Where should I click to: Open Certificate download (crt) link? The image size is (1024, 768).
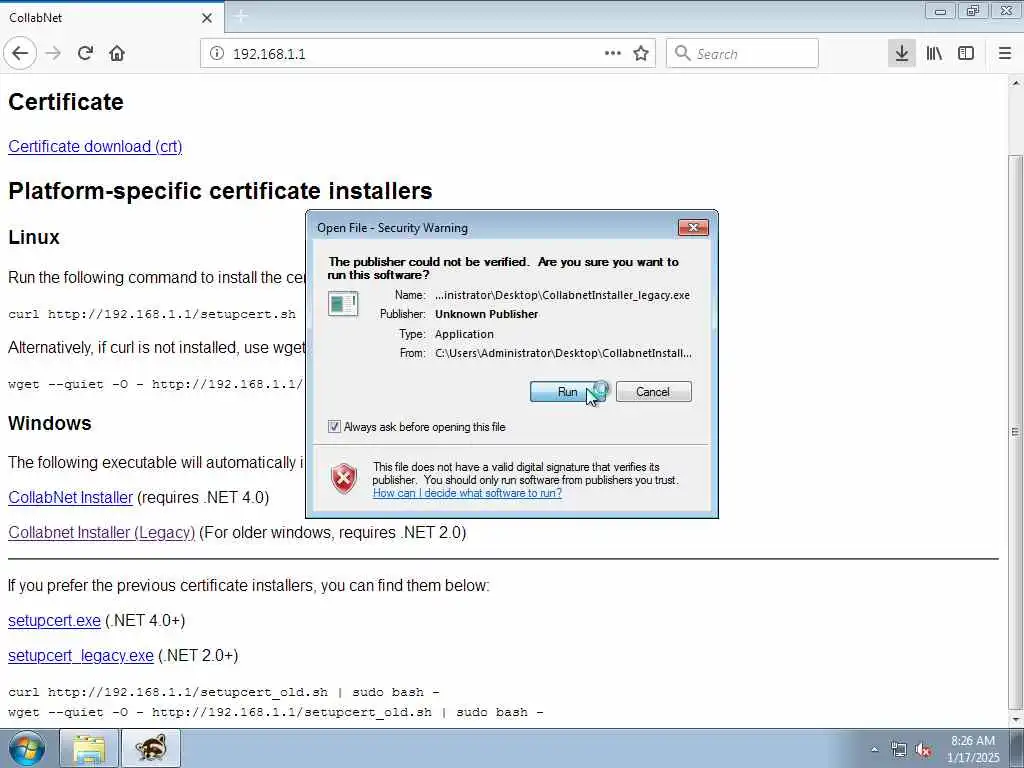click(95, 146)
